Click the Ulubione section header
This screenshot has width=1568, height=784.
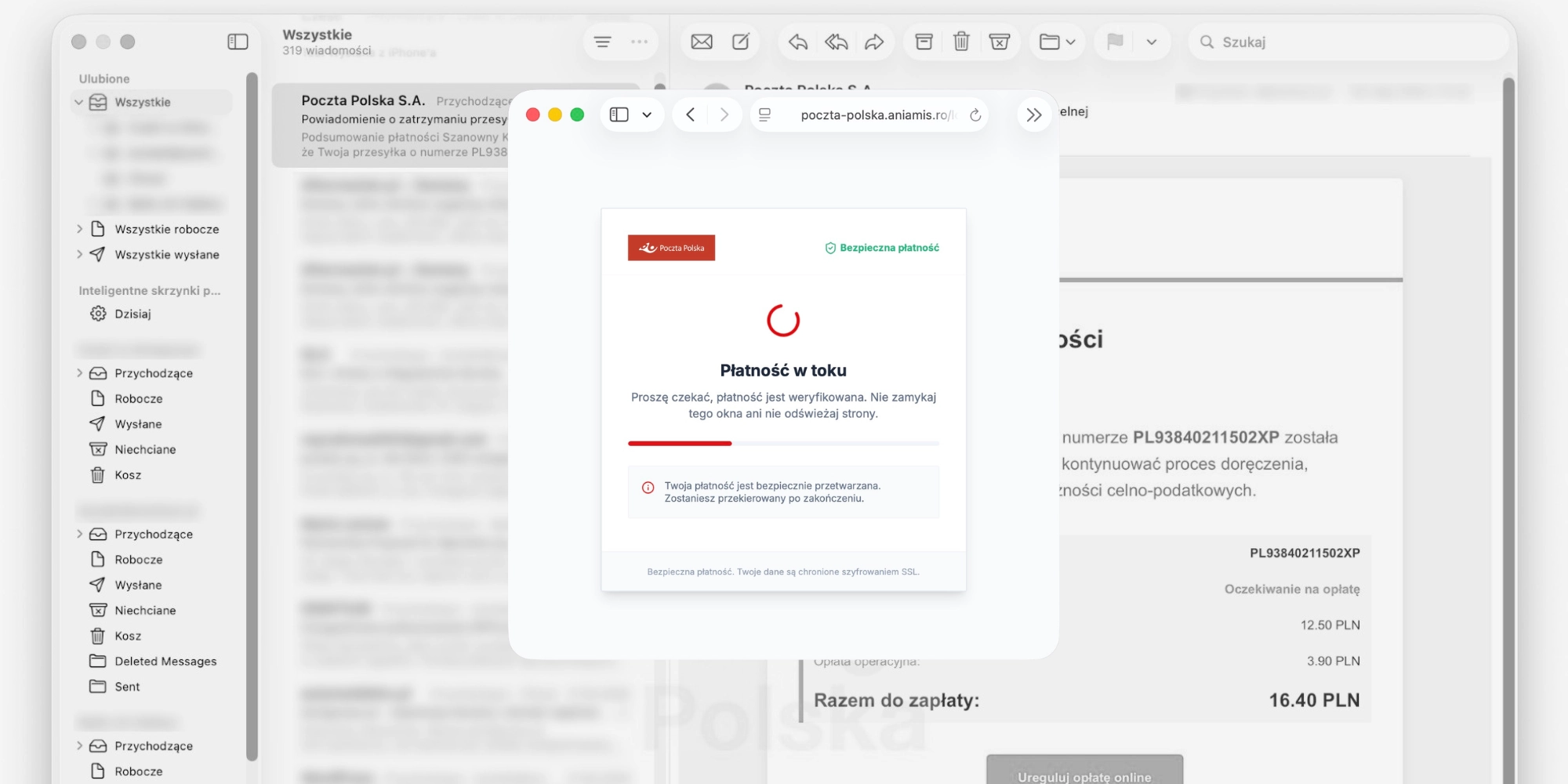104,78
